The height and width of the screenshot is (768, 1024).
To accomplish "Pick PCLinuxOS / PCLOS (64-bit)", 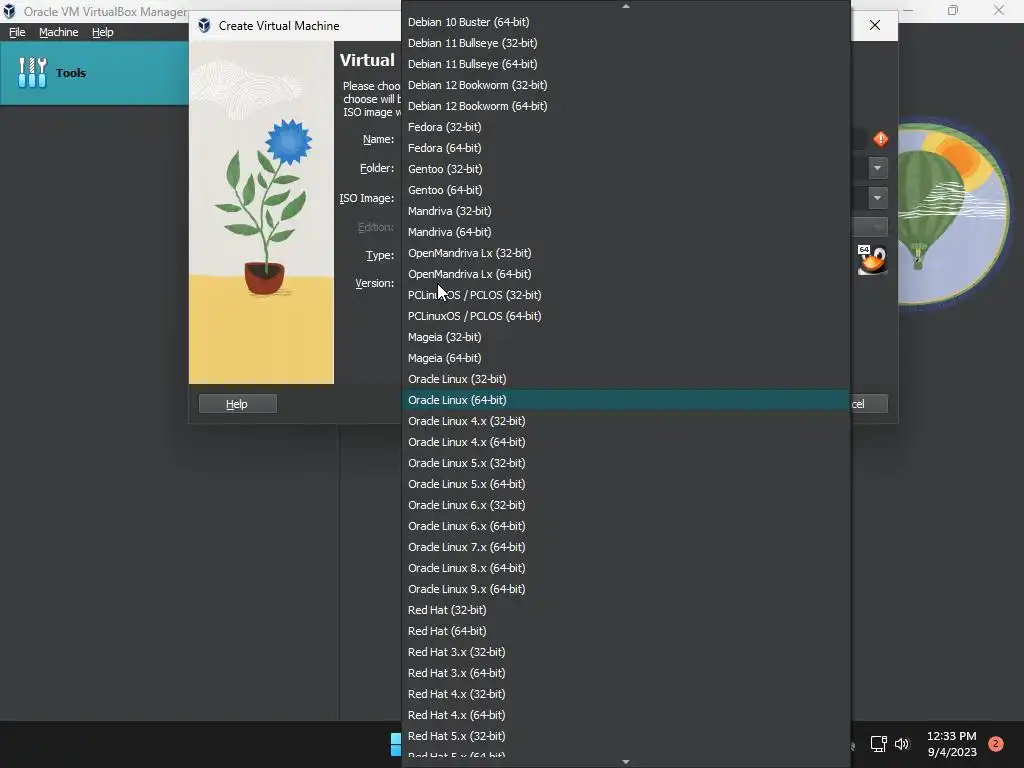I will tap(626, 315).
